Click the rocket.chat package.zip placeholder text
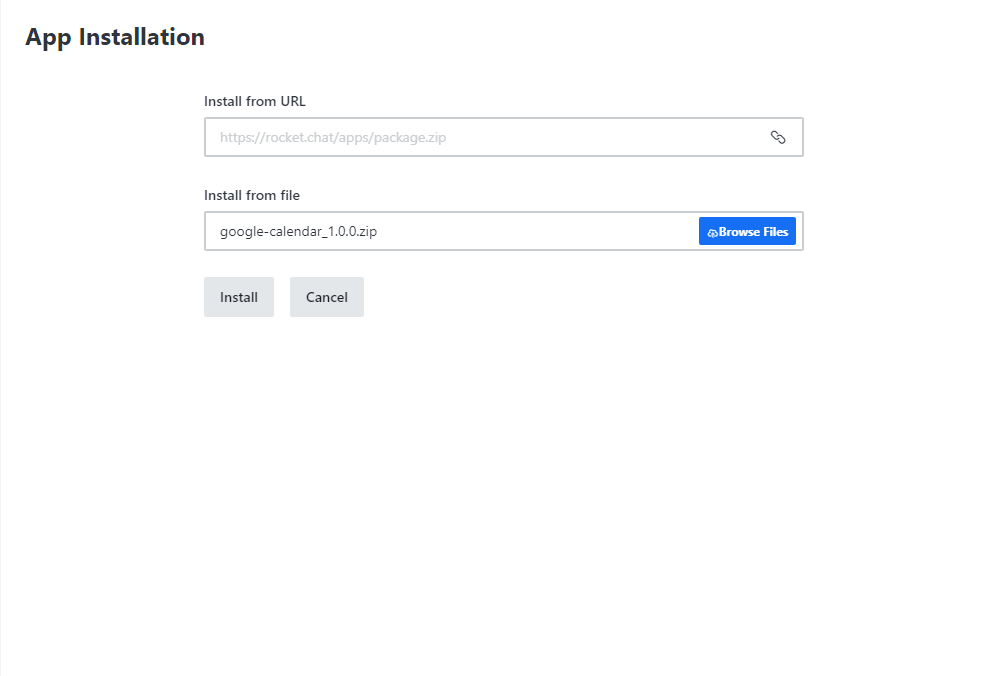 pyautogui.click(x=333, y=137)
